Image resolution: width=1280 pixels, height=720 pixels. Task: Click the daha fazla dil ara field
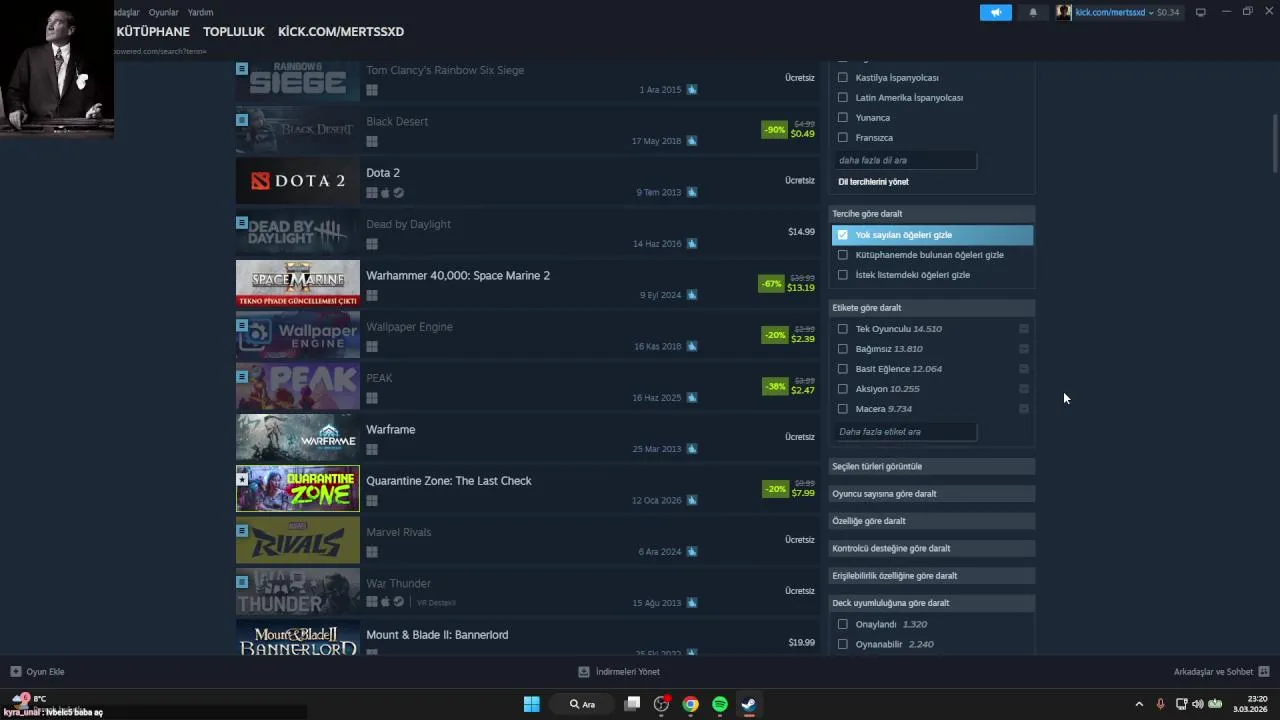[x=905, y=160]
